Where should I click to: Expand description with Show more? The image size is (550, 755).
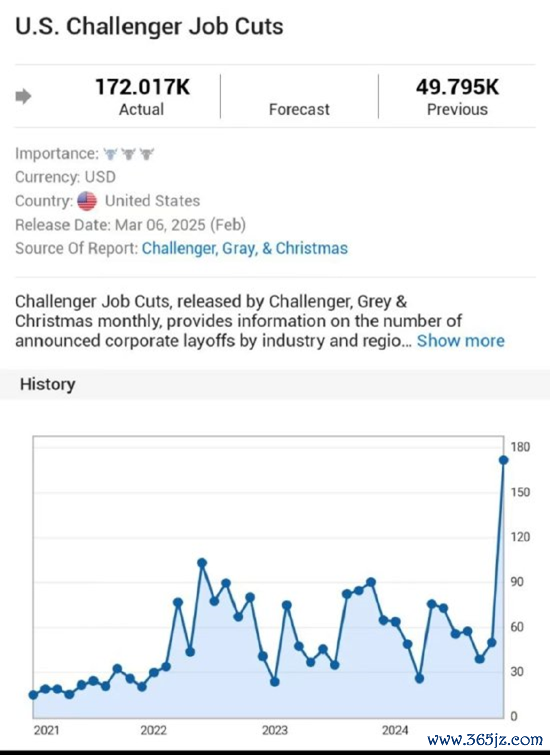click(460, 340)
